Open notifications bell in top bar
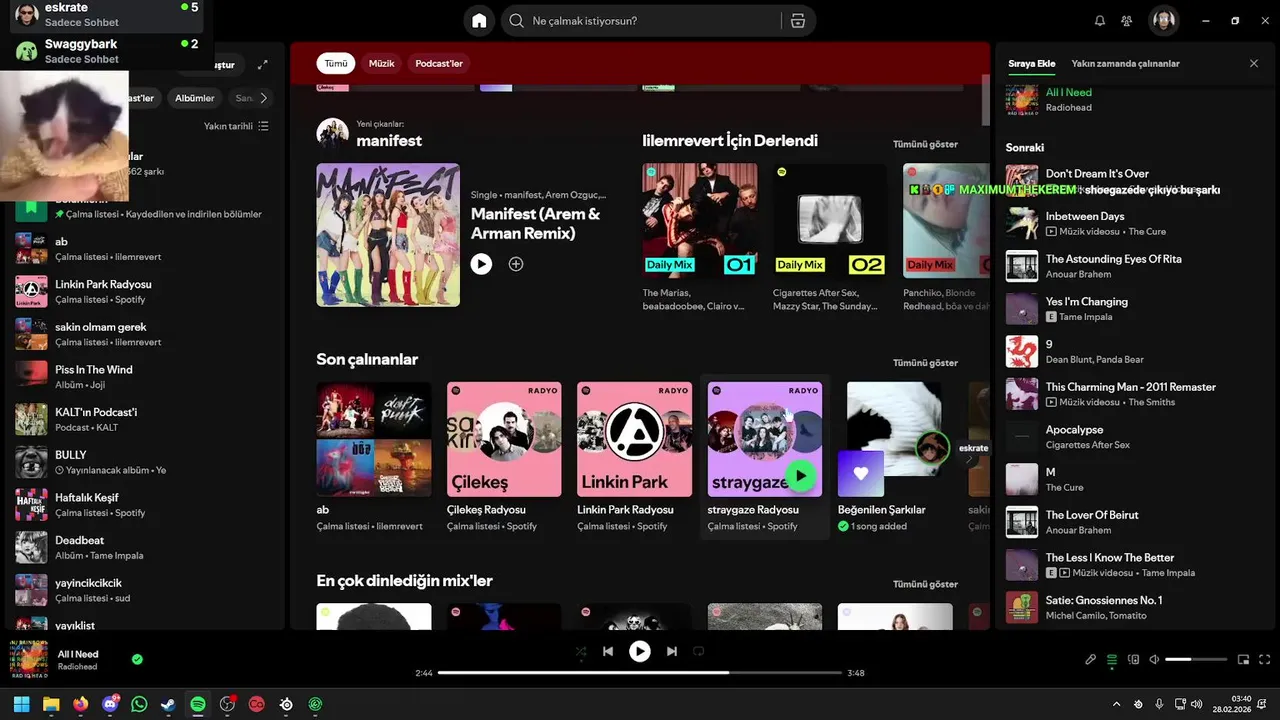 [x=1100, y=21]
